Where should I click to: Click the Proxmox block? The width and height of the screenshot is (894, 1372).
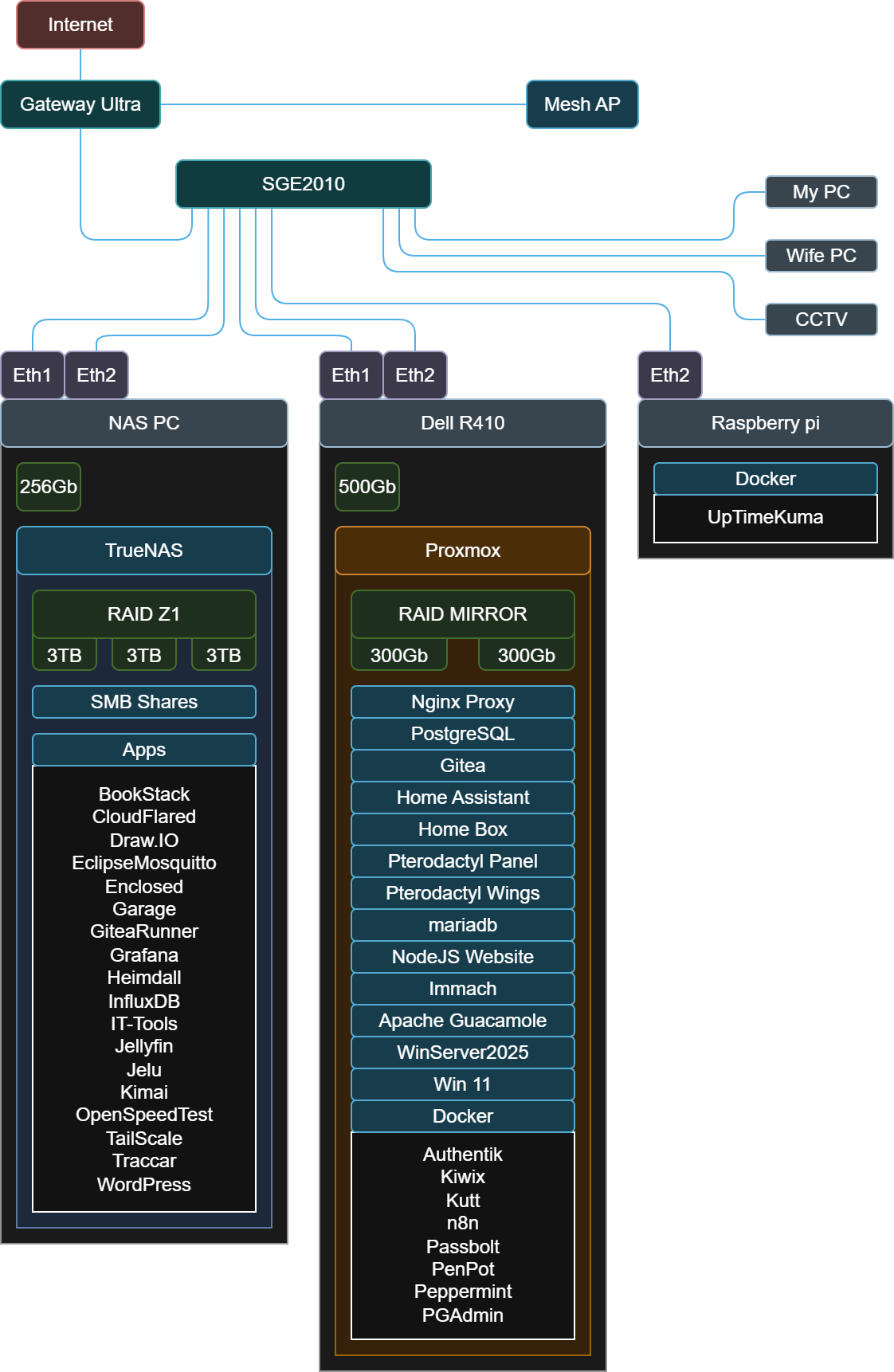tap(462, 551)
